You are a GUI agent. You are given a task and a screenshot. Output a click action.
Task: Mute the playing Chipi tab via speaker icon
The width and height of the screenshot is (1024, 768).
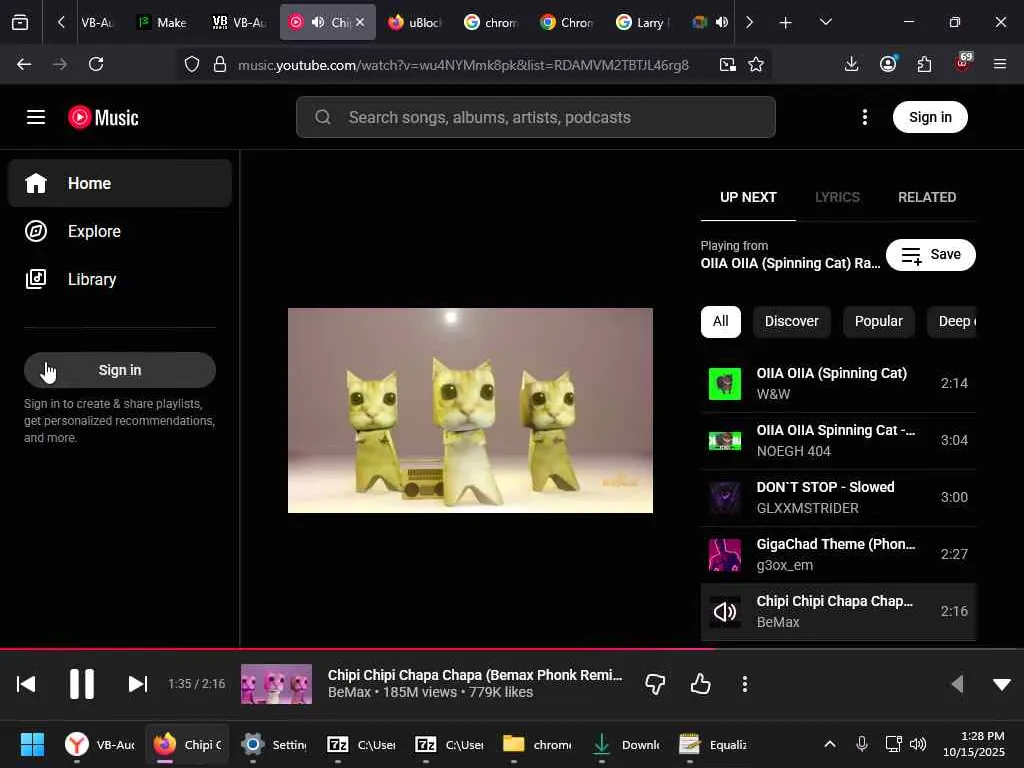pyautogui.click(x=318, y=22)
